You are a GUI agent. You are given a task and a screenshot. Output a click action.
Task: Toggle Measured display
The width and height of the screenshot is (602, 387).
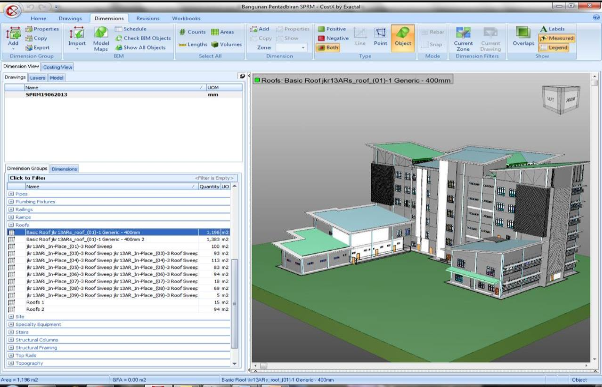pos(556,38)
